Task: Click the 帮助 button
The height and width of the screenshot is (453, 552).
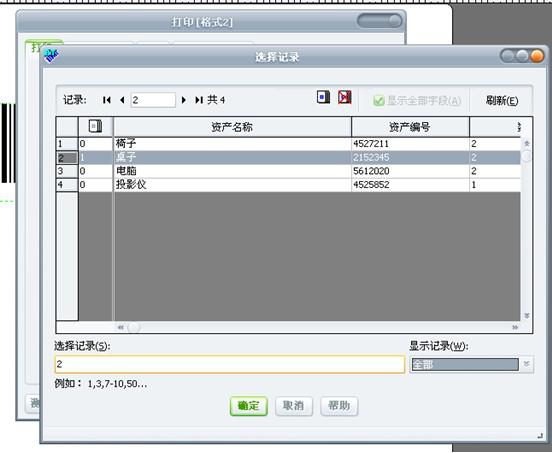Action: tap(339, 406)
